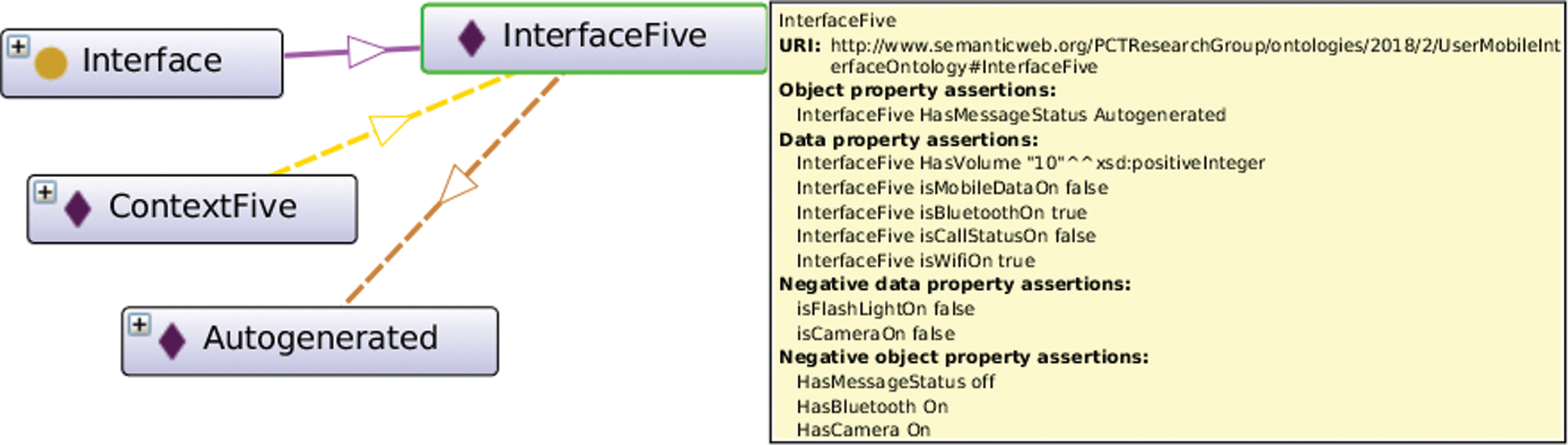Select the Autogenerated individual node label
The image size is (1568, 445).
[320, 338]
